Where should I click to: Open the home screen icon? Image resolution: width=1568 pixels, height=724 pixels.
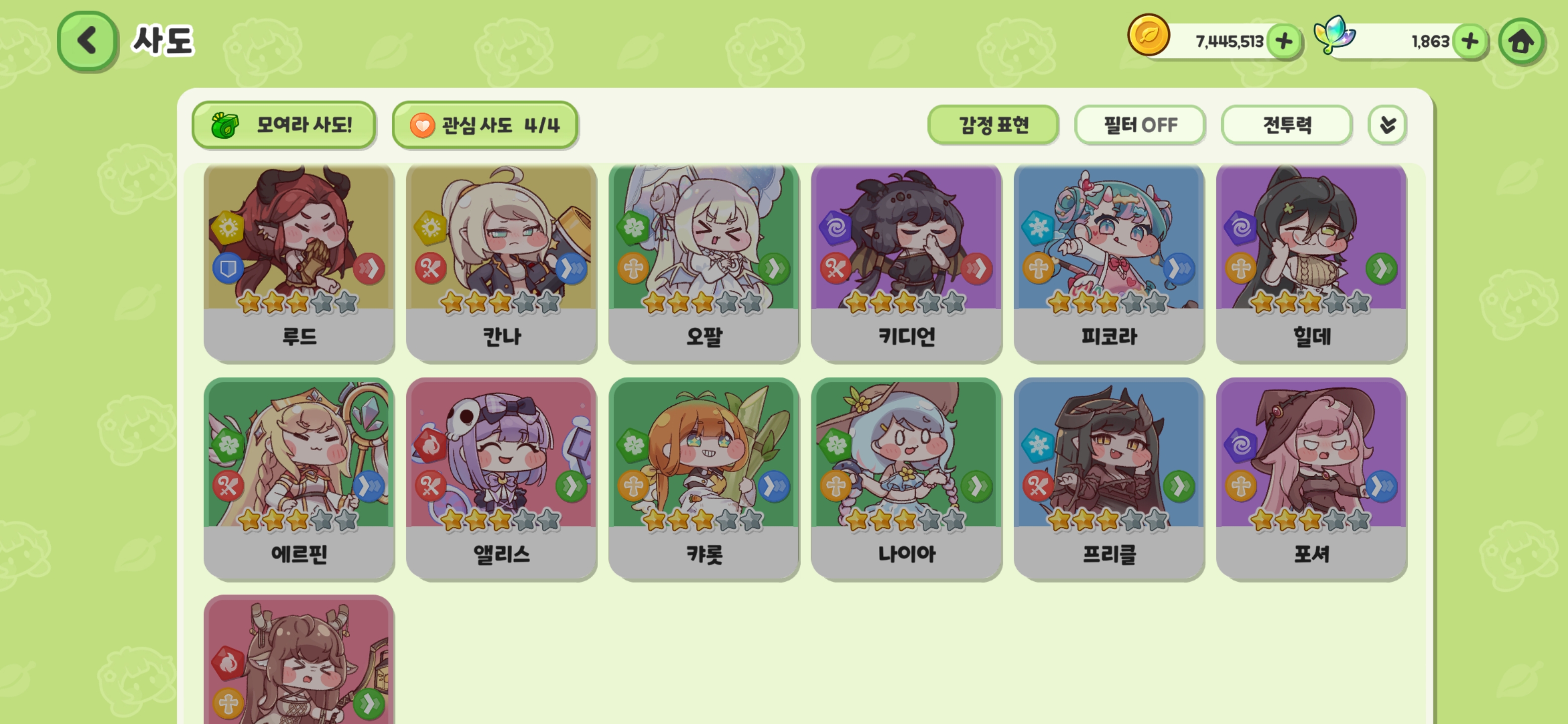pos(1521,41)
